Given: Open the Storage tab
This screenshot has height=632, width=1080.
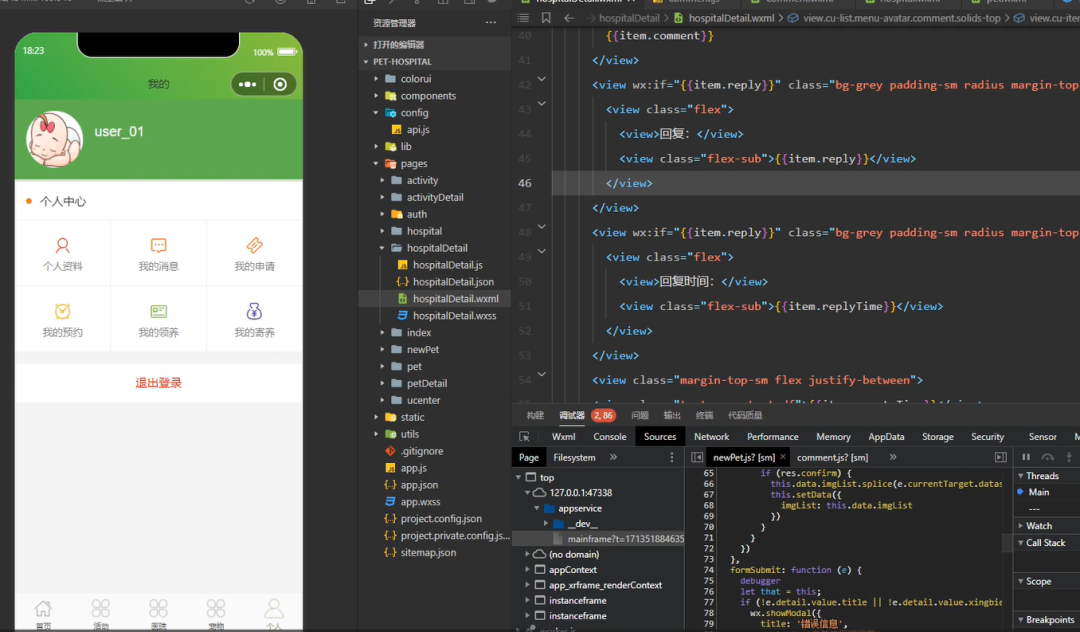Looking at the screenshot, I should pyautogui.click(x=937, y=436).
